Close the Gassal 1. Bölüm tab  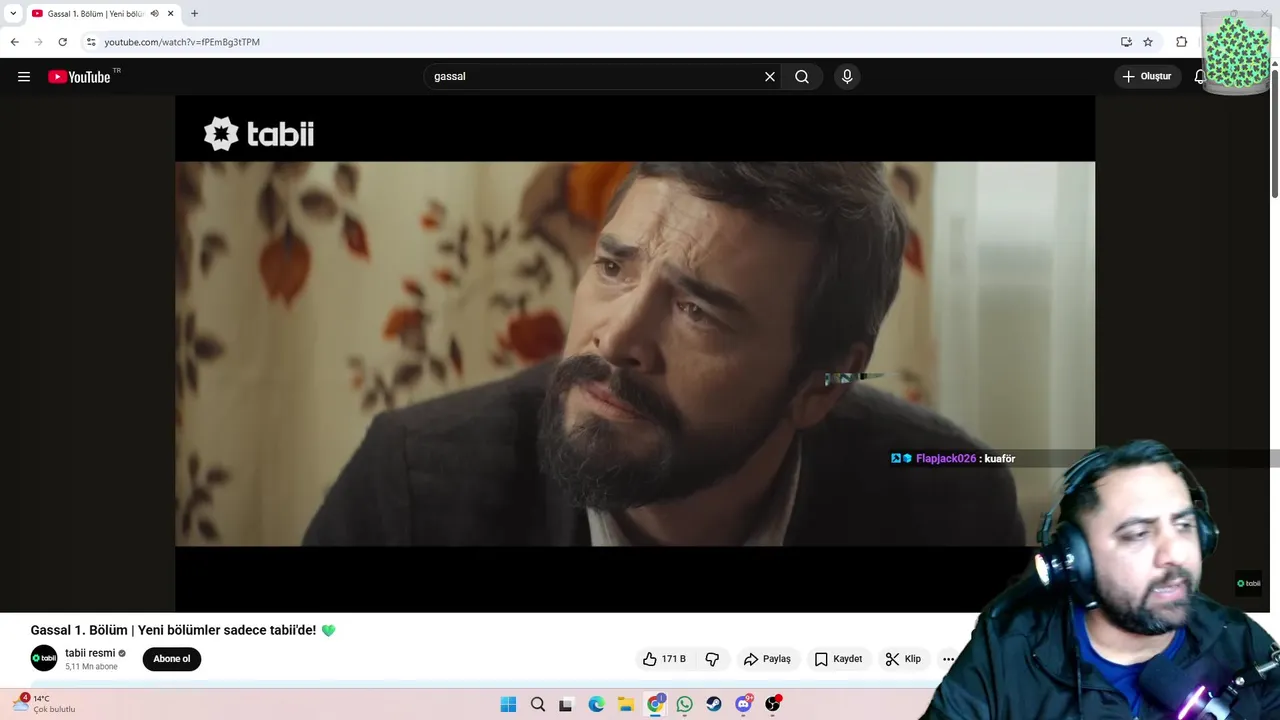(171, 14)
